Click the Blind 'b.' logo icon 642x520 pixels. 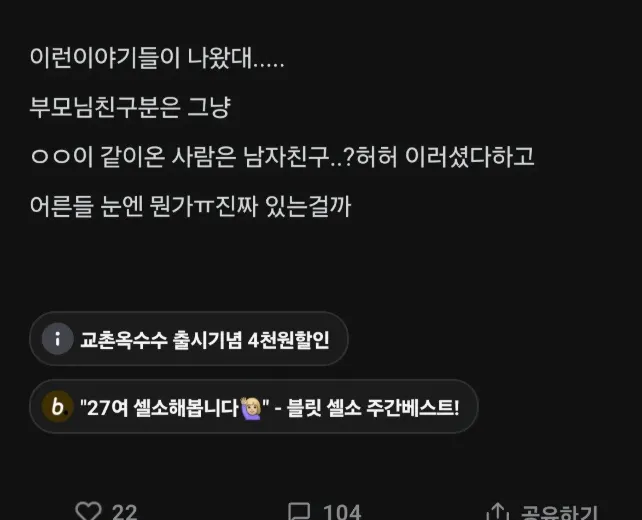tap(58, 407)
